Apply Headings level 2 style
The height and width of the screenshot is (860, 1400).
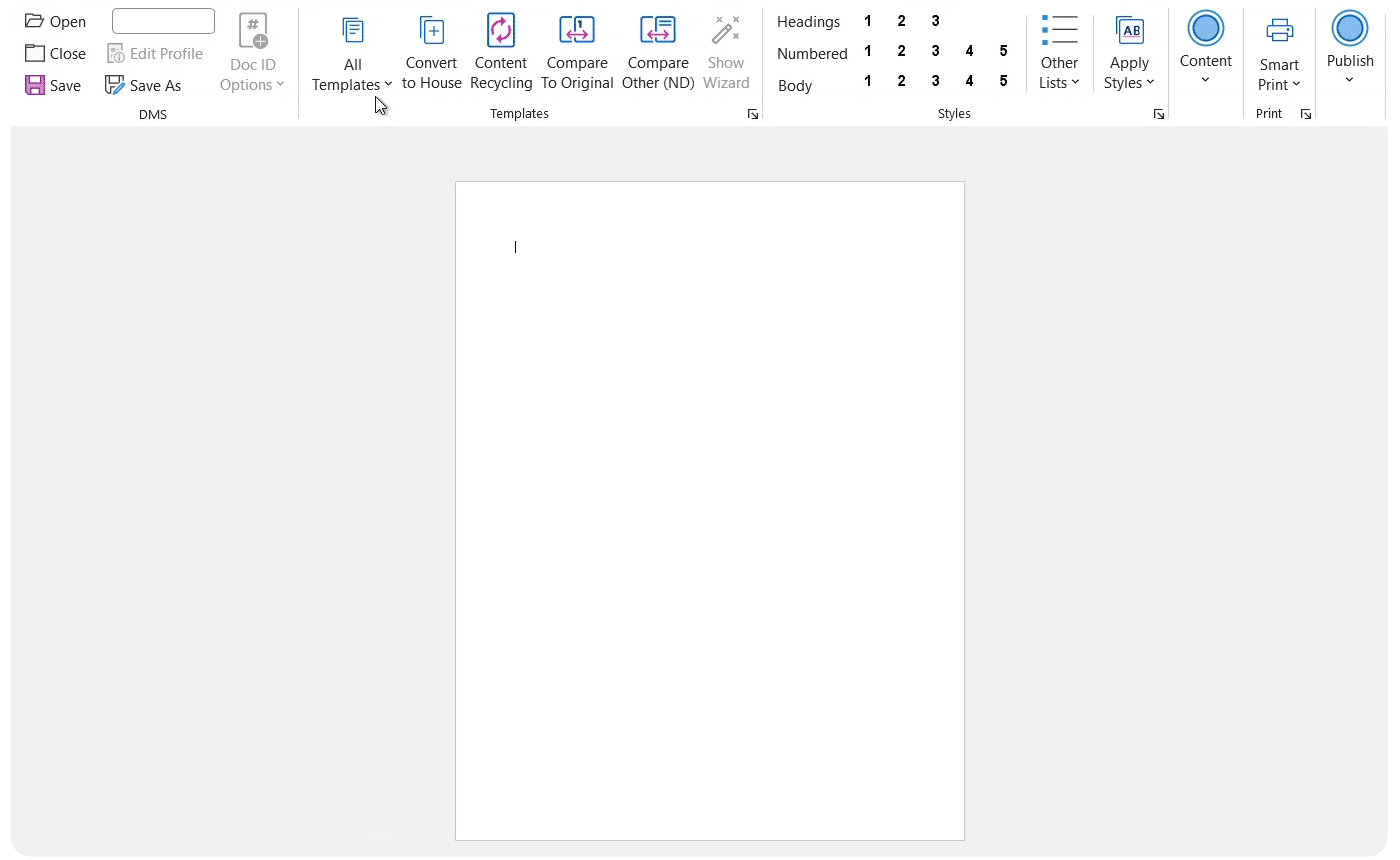(x=902, y=21)
